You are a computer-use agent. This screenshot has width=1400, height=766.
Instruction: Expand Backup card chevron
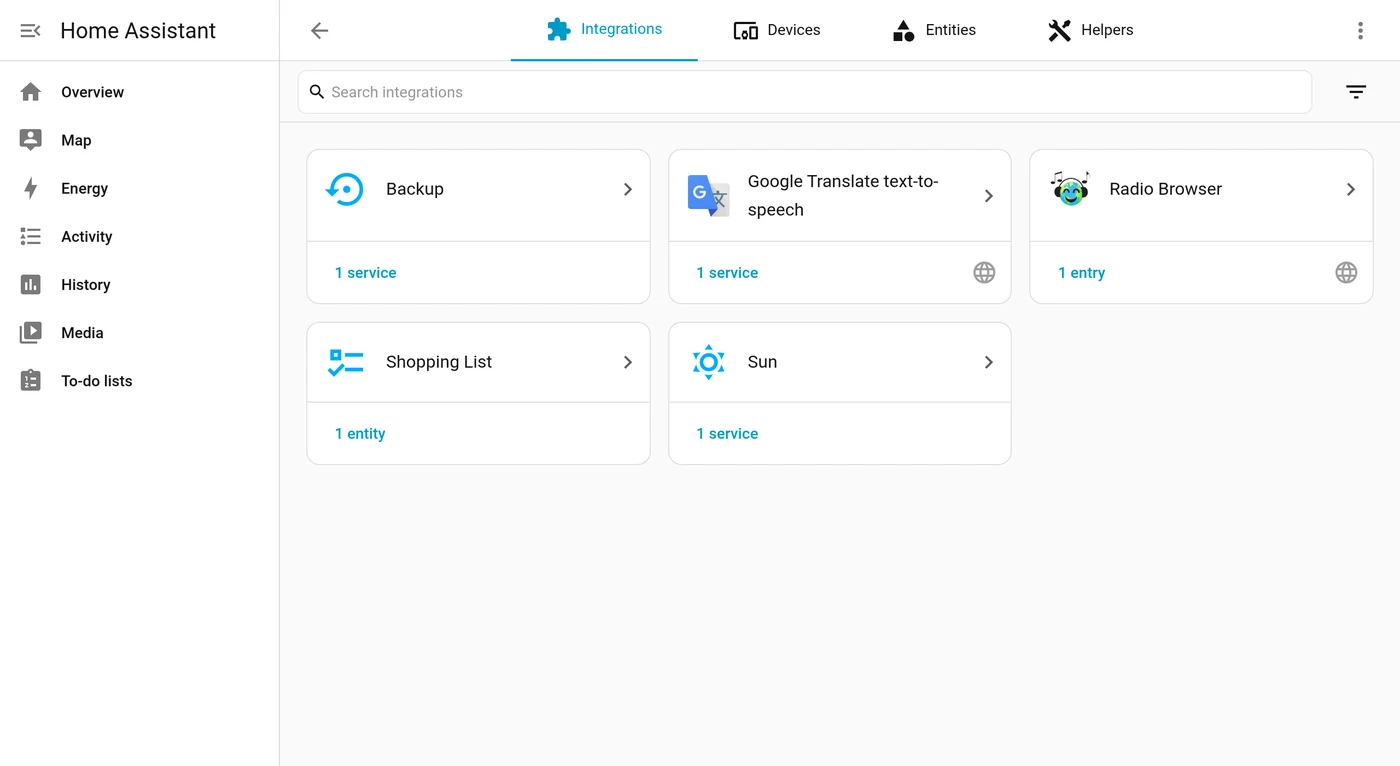point(628,189)
